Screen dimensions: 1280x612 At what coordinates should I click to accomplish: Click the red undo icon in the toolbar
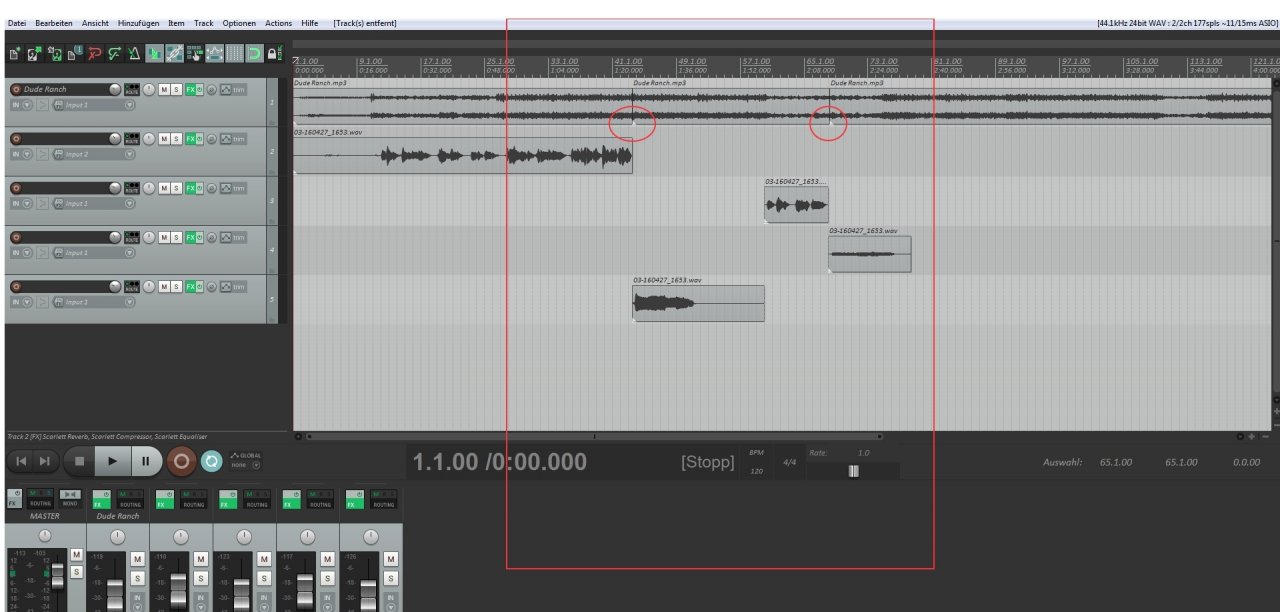click(x=95, y=53)
